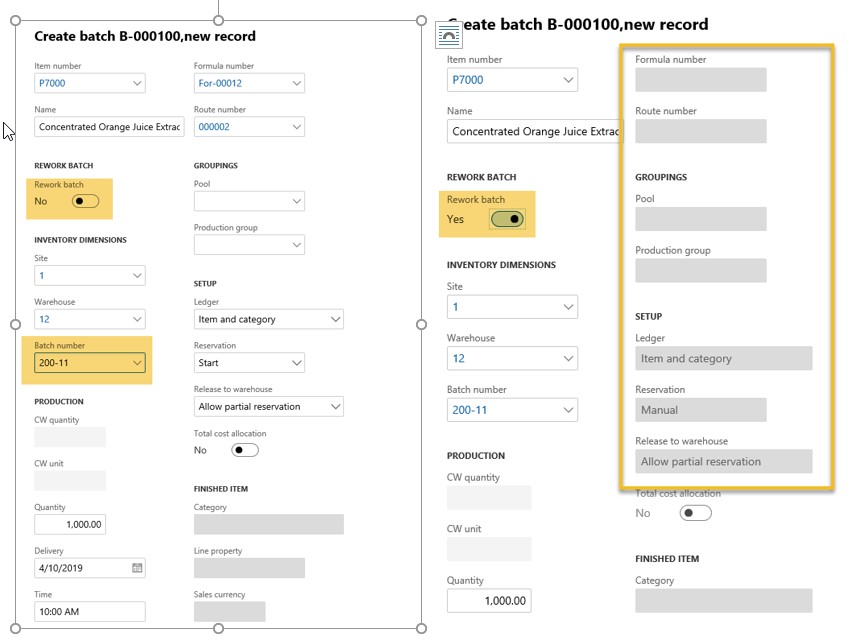Screen dimensions: 856x642
Task: Click the Time field showing 10:00 AM
Action: [89, 611]
